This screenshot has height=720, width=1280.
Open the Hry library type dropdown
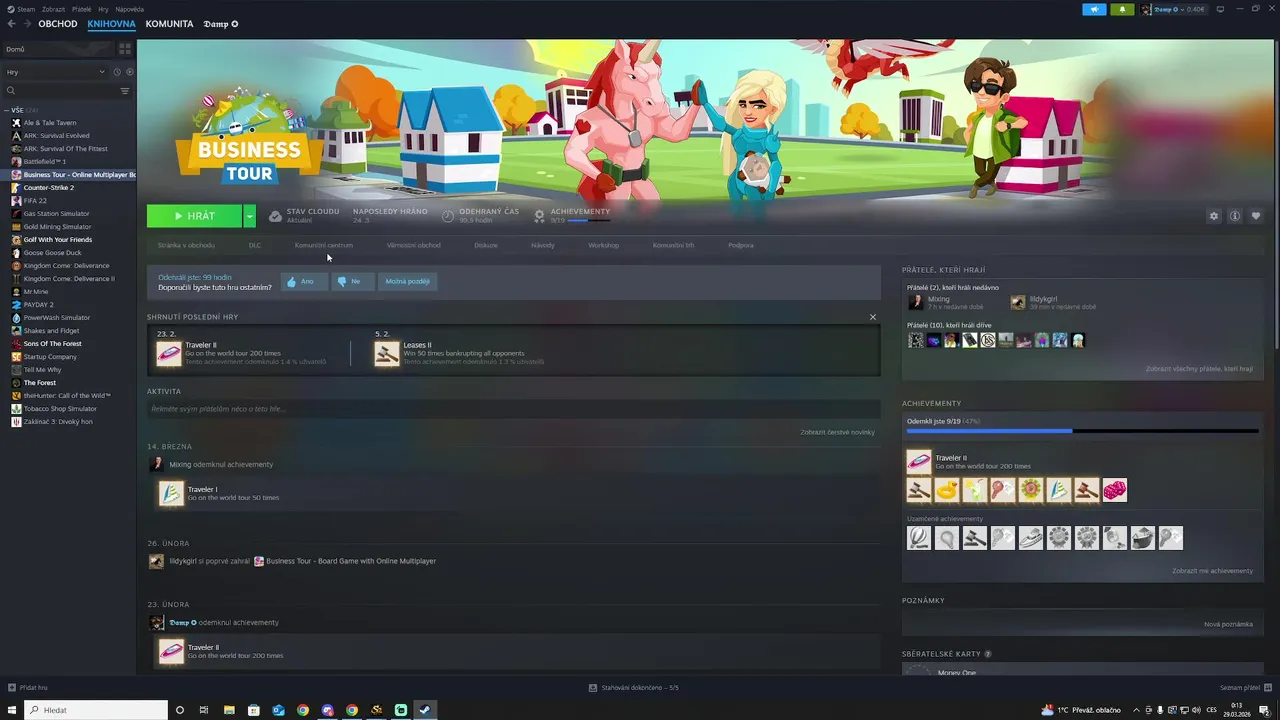click(55, 72)
